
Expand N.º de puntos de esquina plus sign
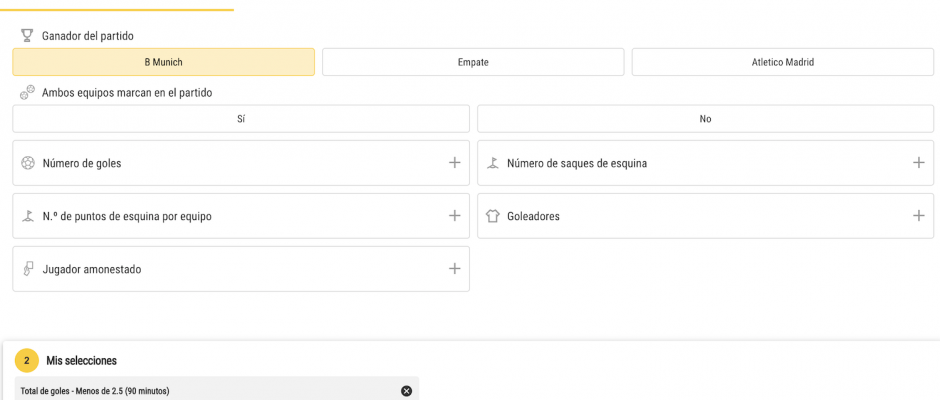(x=454, y=215)
